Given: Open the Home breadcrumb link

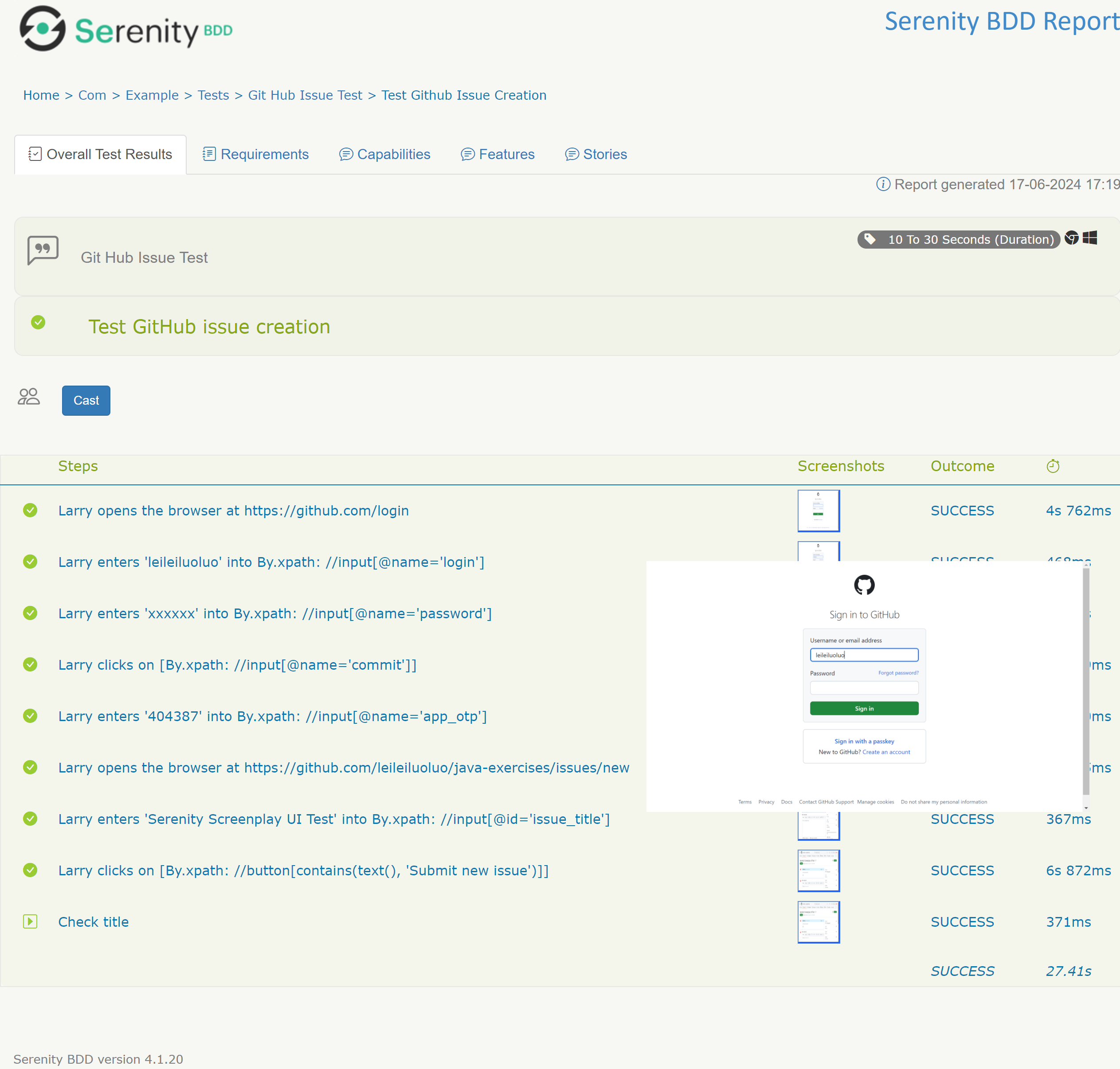Looking at the screenshot, I should pos(41,95).
